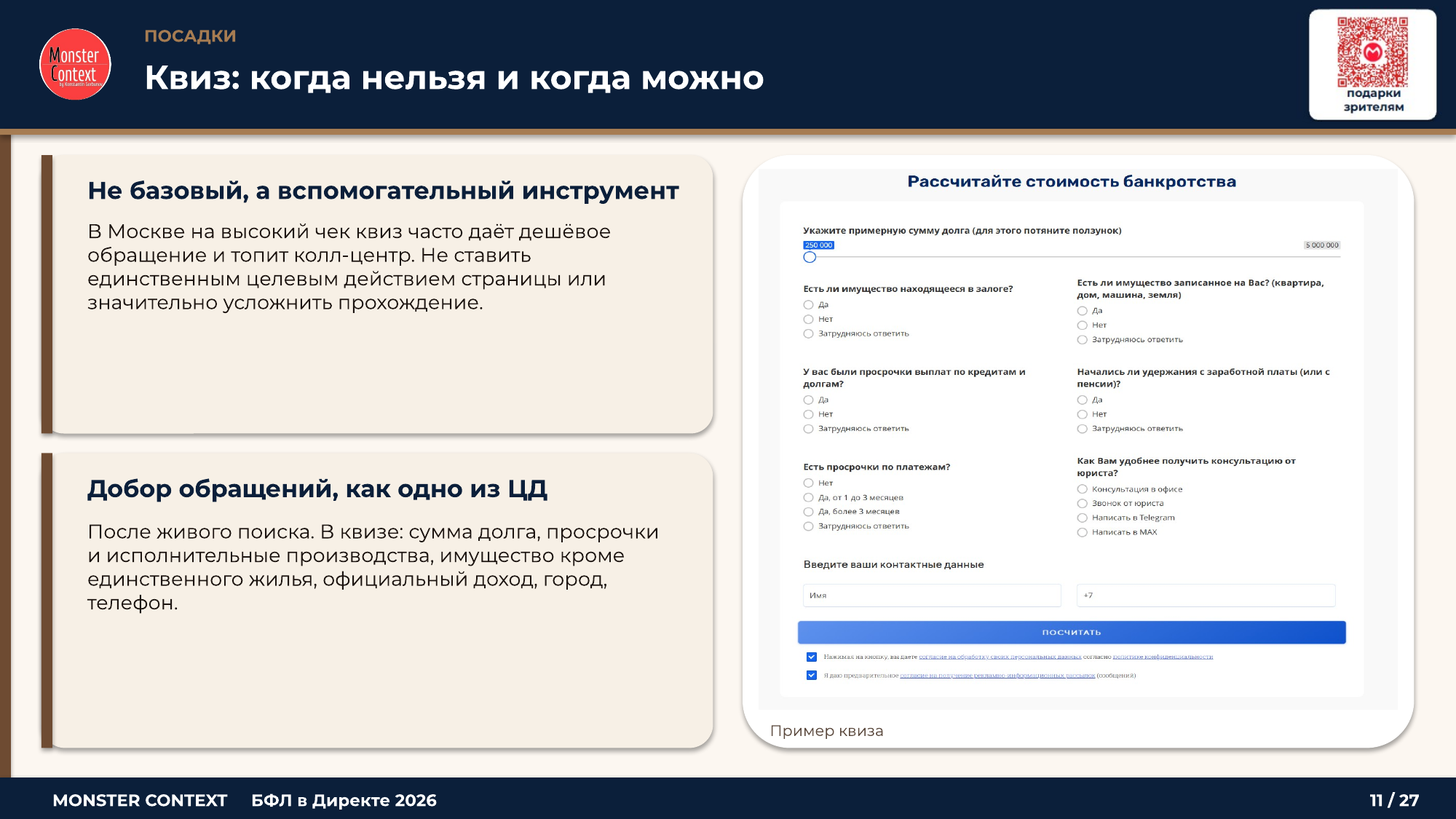Click the 'ПОСАДКИ' section label

pos(190,36)
